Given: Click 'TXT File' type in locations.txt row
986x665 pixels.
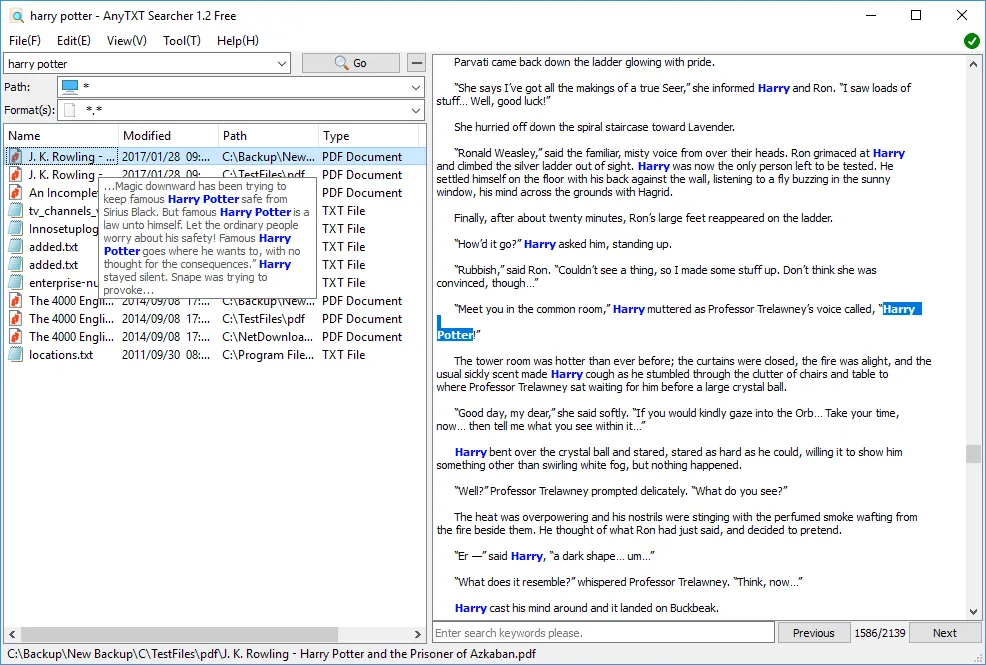Looking at the screenshot, I should point(343,354).
